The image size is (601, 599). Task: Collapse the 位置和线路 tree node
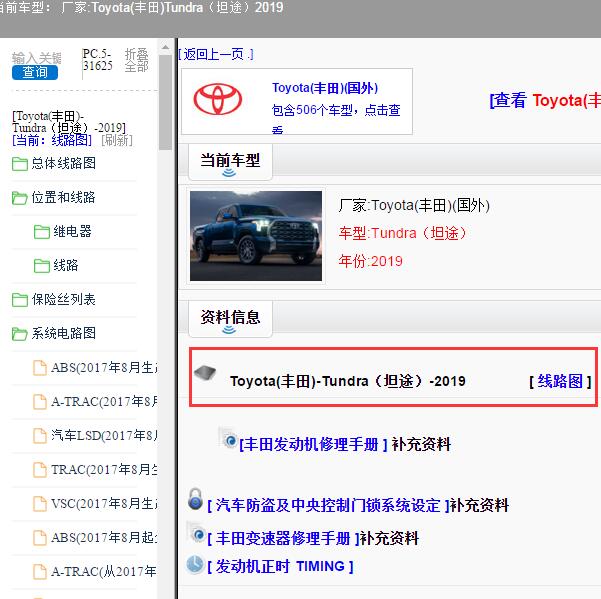click(64, 198)
